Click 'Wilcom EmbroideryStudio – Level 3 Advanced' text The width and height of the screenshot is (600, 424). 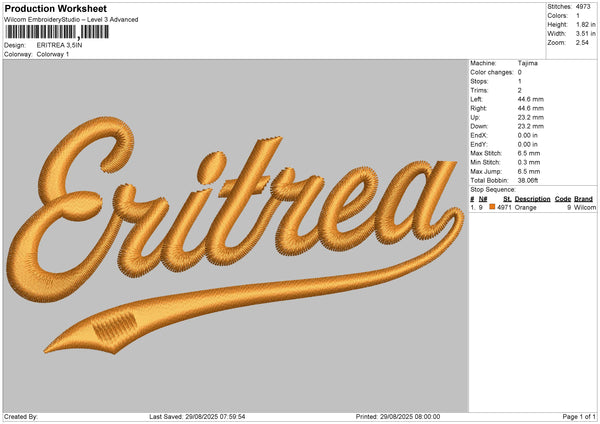[x=71, y=20]
